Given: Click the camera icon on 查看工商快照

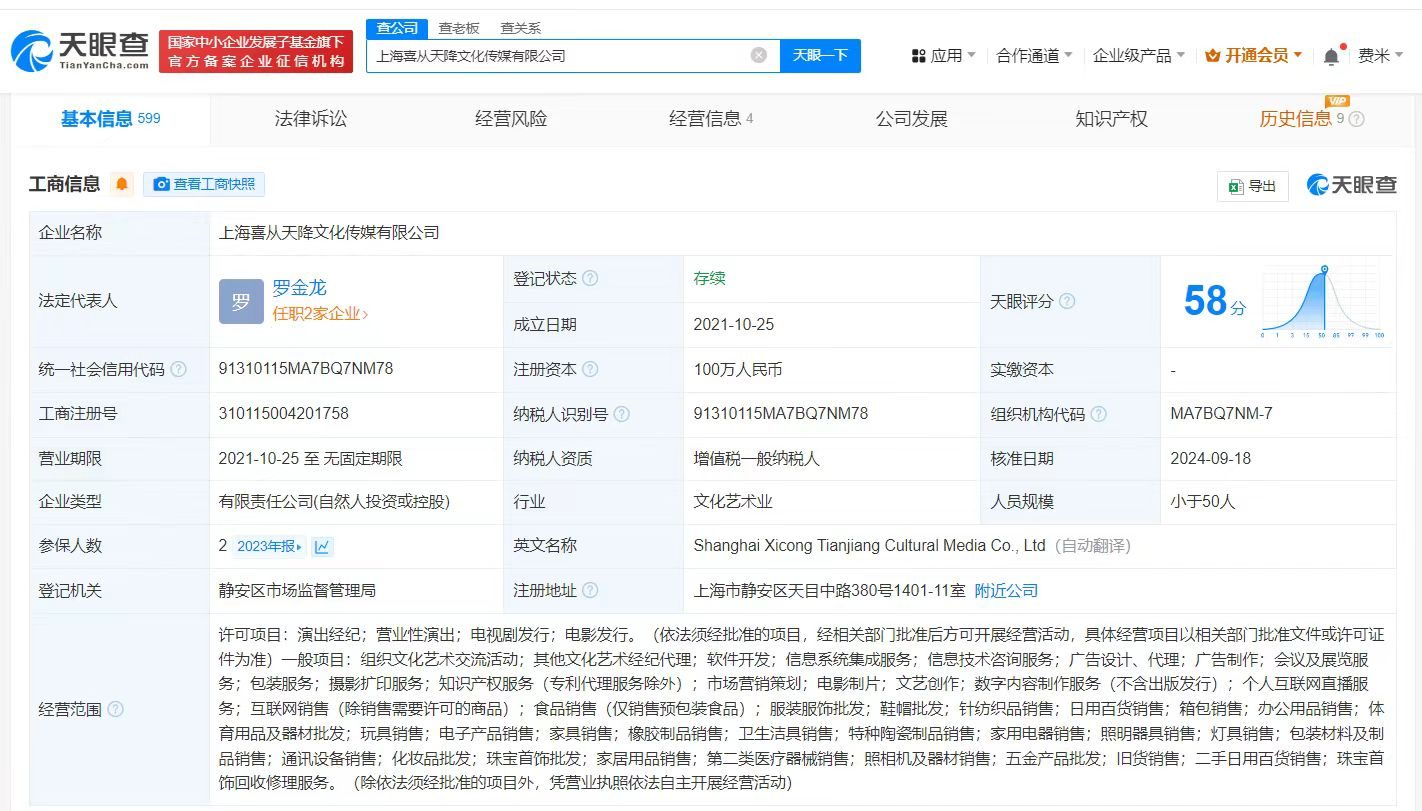Looking at the screenshot, I should [161, 184].
